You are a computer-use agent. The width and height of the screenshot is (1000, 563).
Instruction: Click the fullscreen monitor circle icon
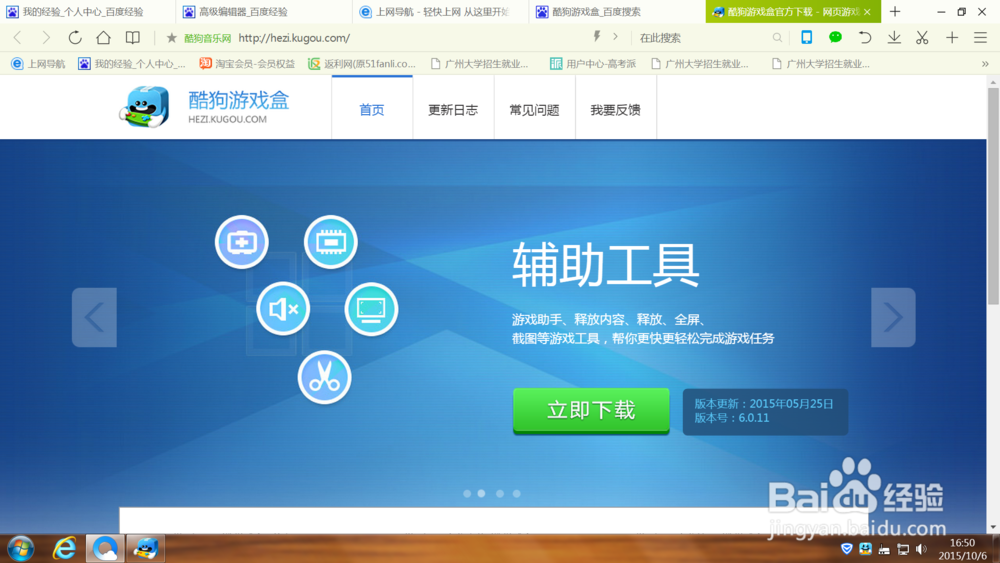pyautogui.click(x=371, y=309)
